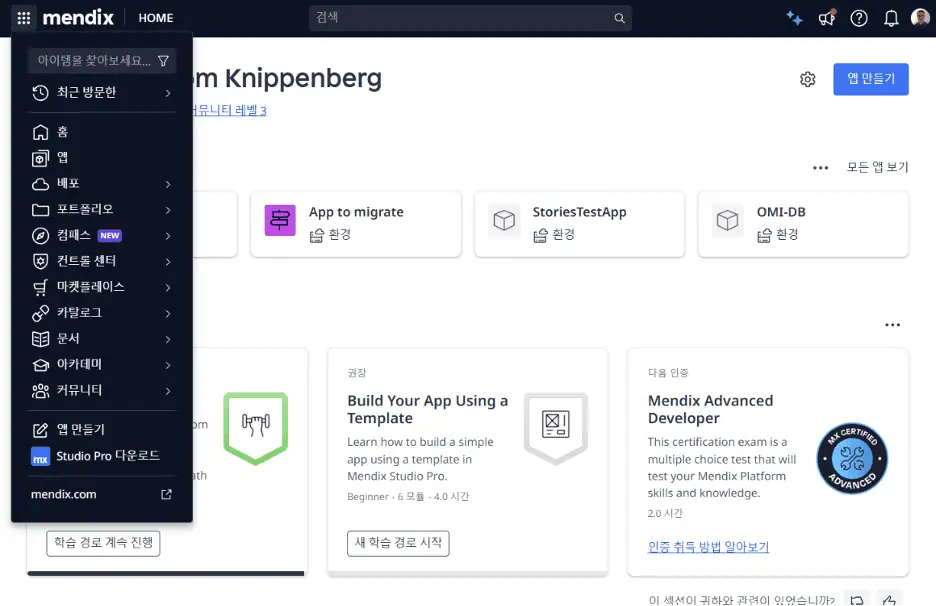Expand the 문서 submenu arrow
This screenshot has width=936, height=606.
pyautogui.click(x=168, y=340)
